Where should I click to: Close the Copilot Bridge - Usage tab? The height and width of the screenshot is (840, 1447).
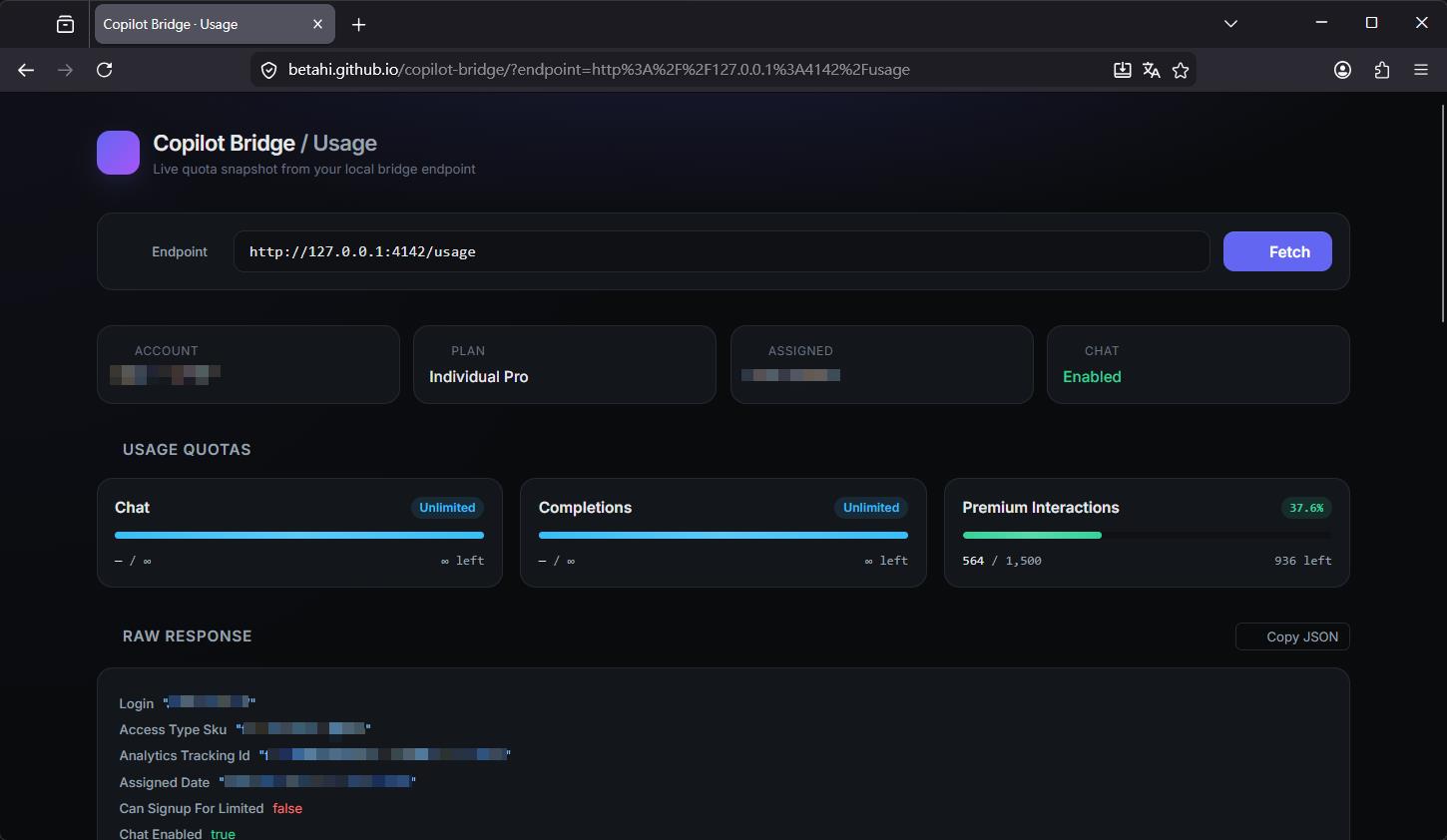pos(317,24)
